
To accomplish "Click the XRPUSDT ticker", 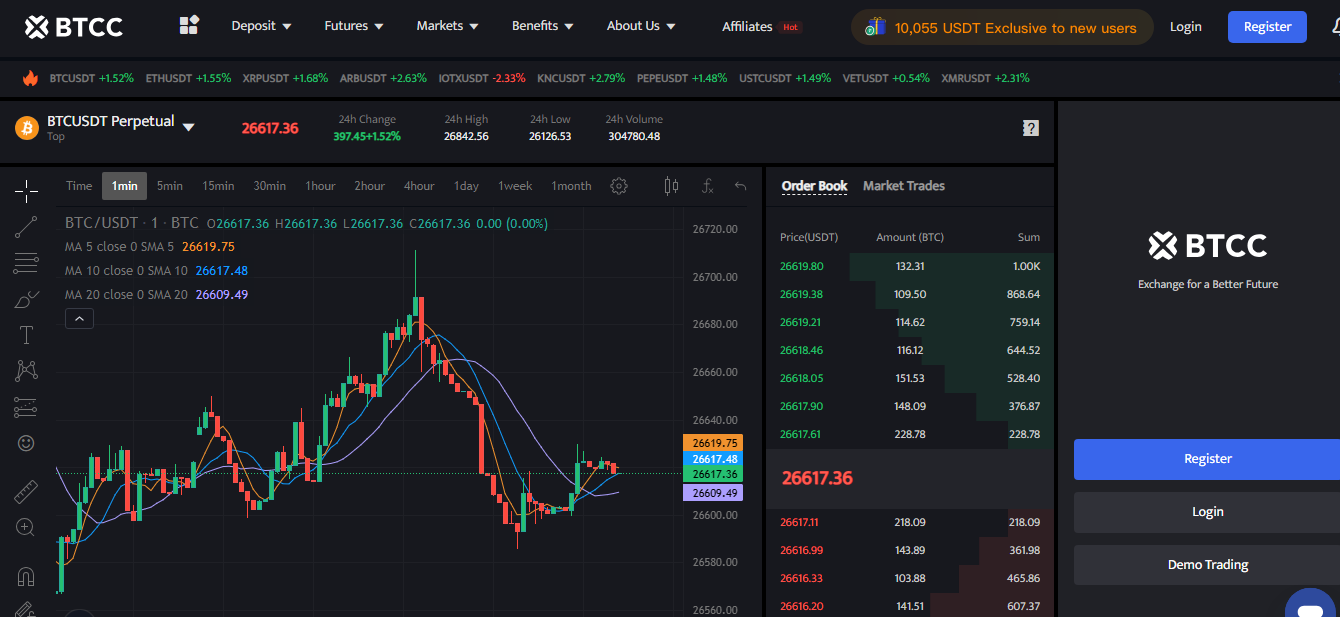I will tap(285, 78).
